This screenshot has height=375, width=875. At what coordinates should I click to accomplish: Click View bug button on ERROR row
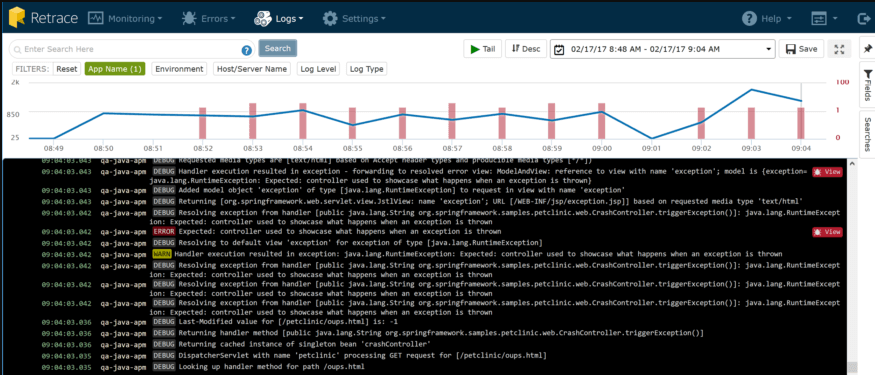click(x=827, y=232)
